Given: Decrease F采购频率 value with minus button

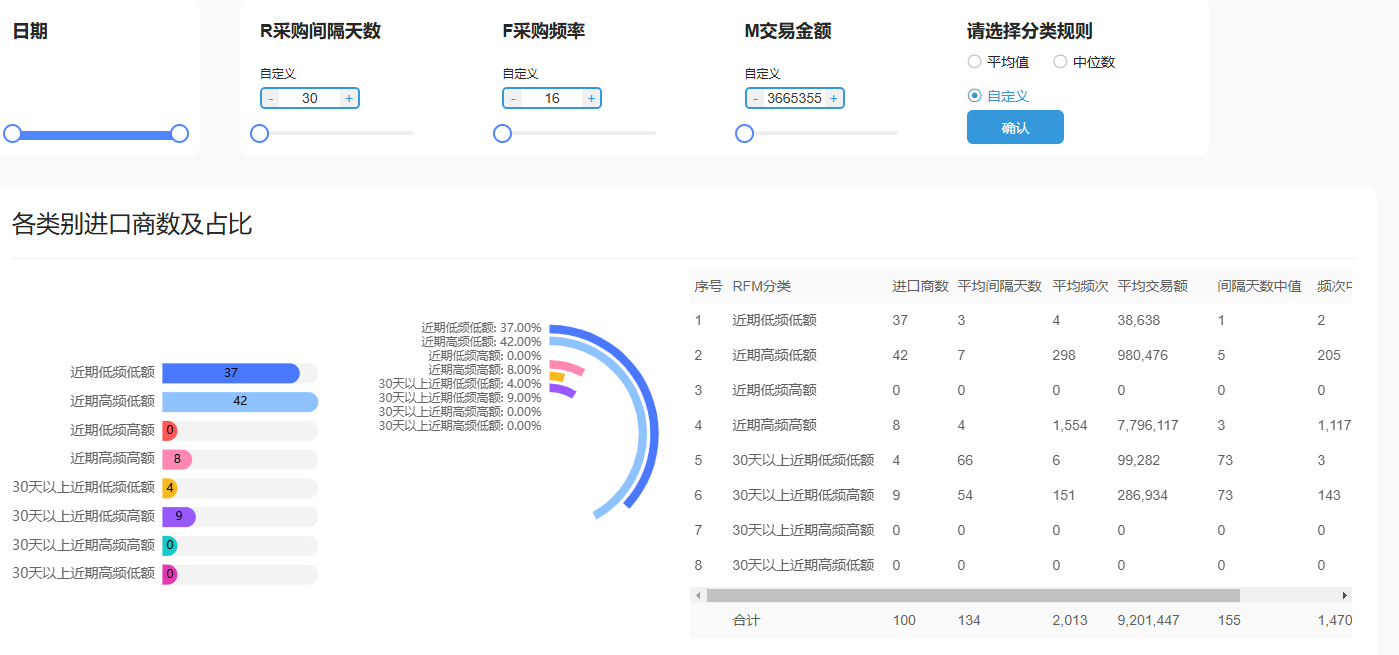Looking at the screenshot, I should [514, 98].
